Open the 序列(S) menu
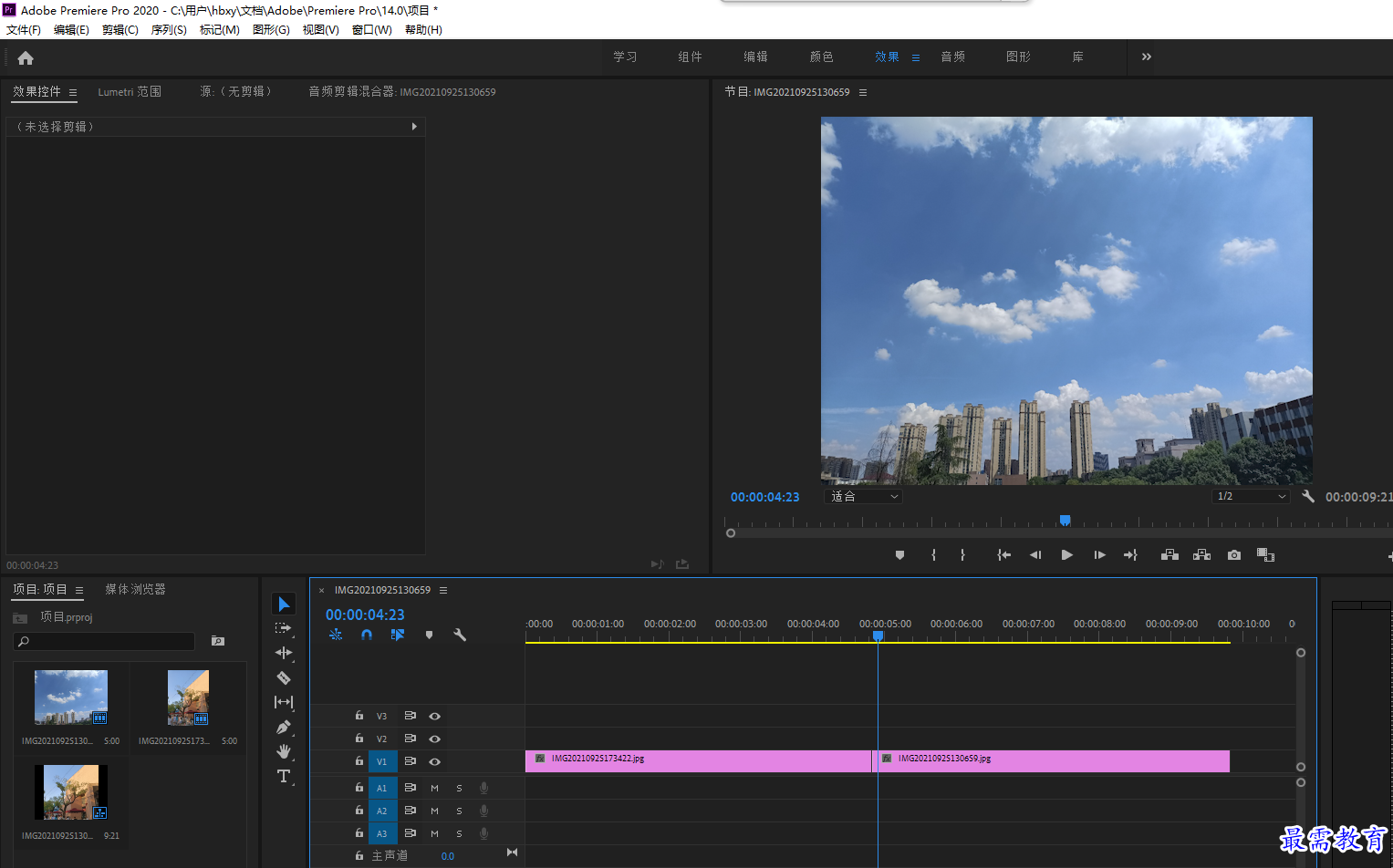Viewport: 1393px width, 868px height. click(x=169, y=30)
